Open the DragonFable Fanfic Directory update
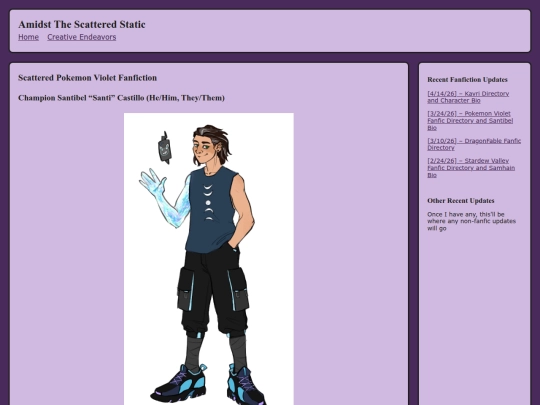 474,144
